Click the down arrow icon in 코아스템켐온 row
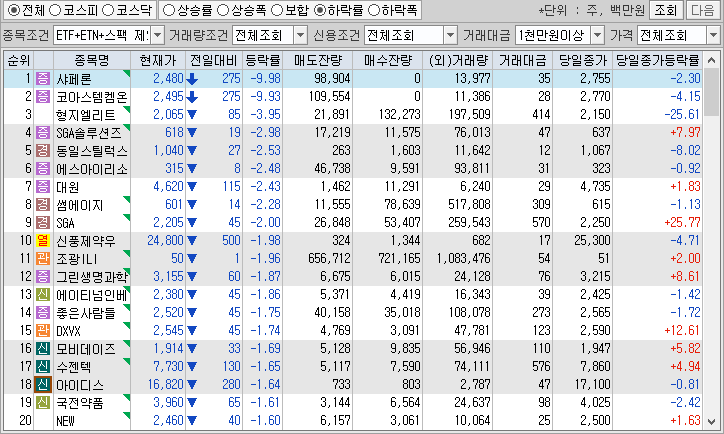The image size is (724, 434). tap(192, 97)
